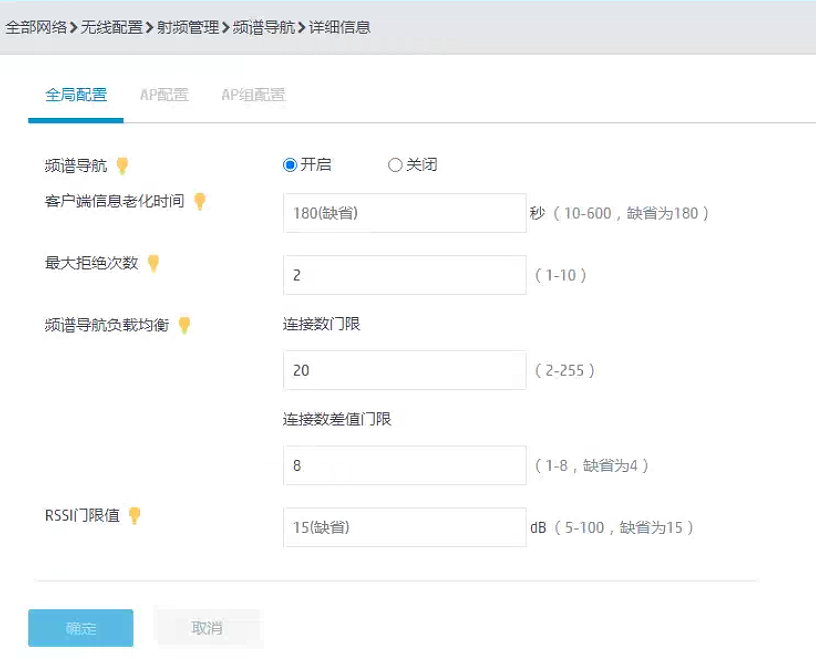
Task: Open the AP组配置 tab
Action: pos(253,96)
